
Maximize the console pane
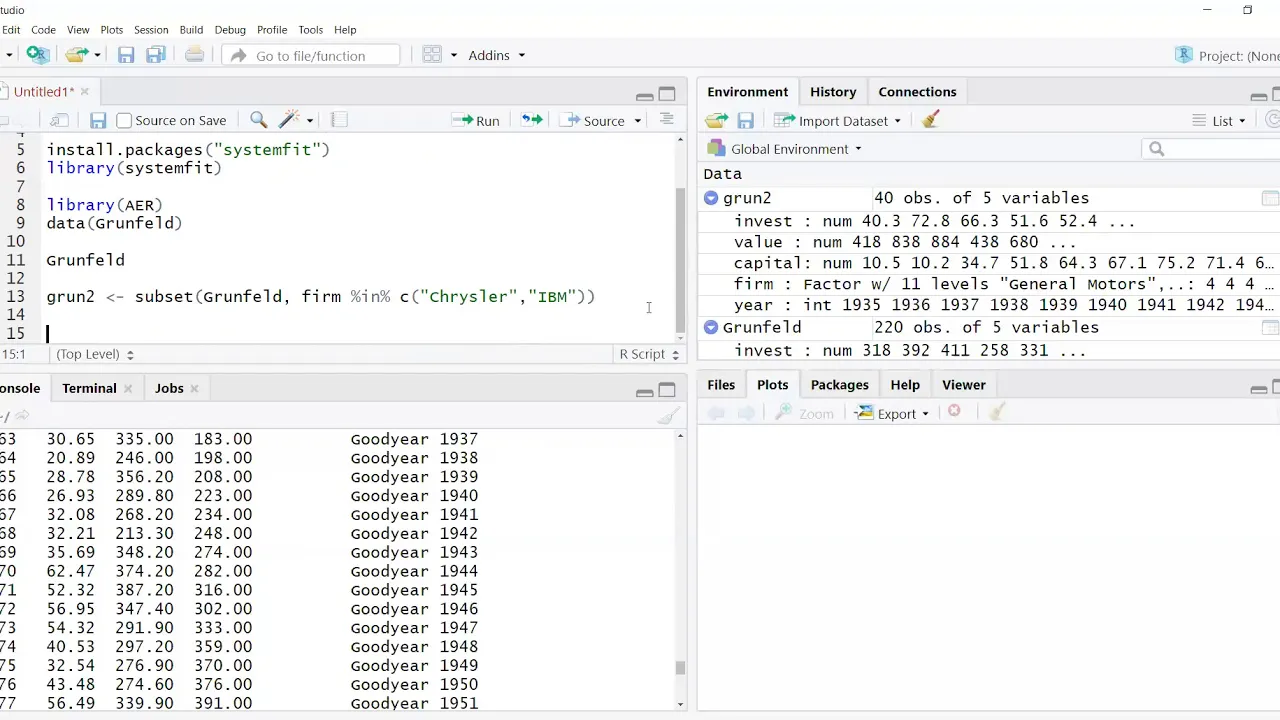667,390
